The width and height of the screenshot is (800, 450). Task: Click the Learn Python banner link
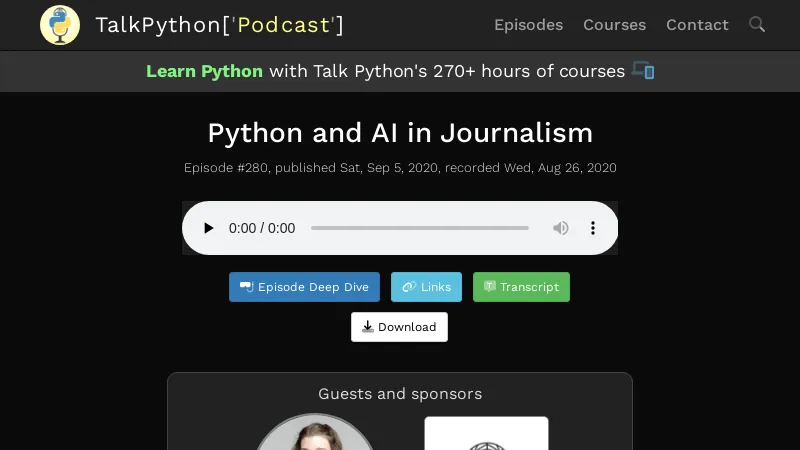(204, 71)
